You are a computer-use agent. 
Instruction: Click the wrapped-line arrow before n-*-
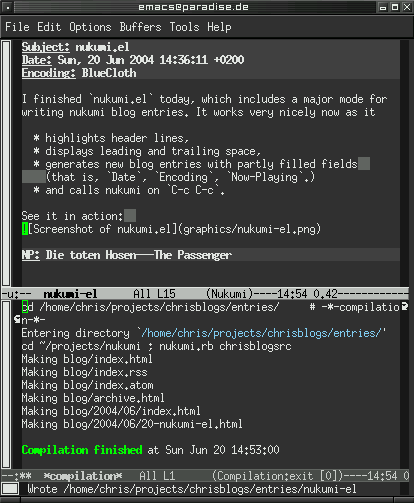pyautogui.click(x=17, y=320)
